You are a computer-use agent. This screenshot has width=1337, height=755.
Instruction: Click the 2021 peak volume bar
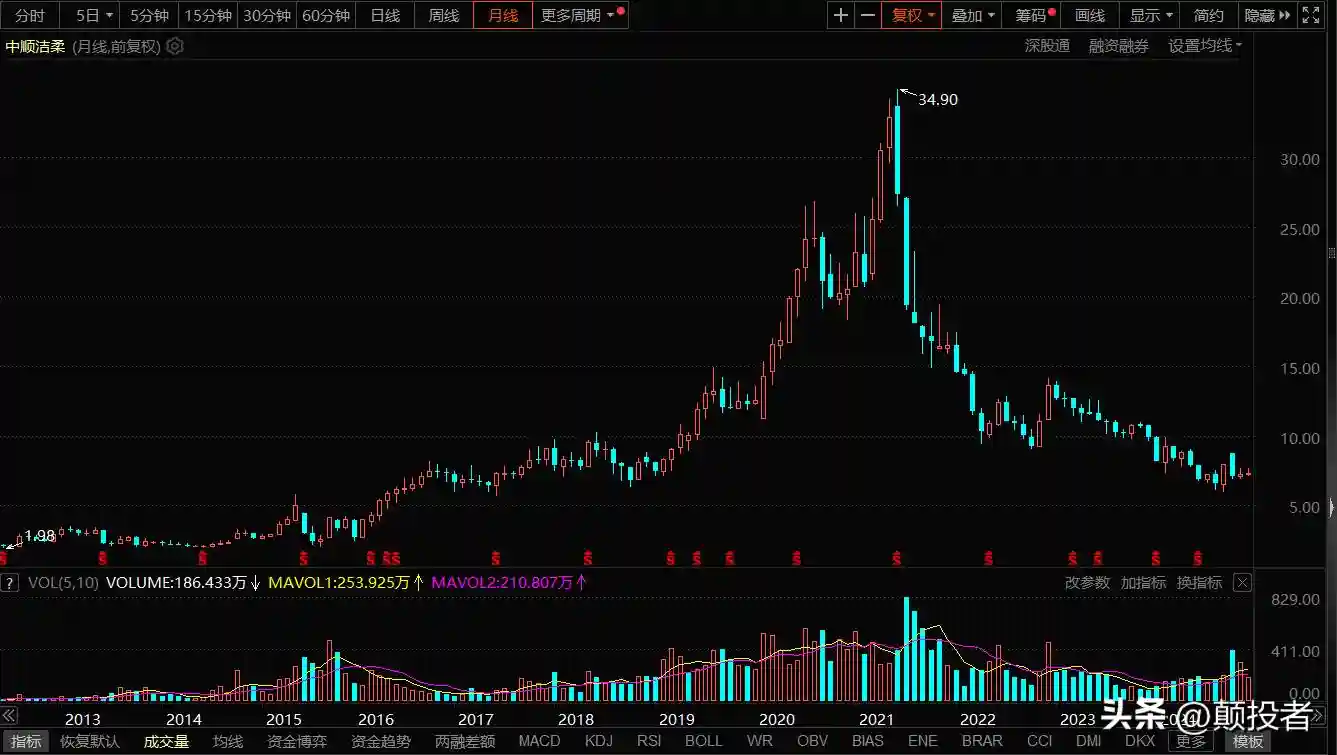coord(906,650)
